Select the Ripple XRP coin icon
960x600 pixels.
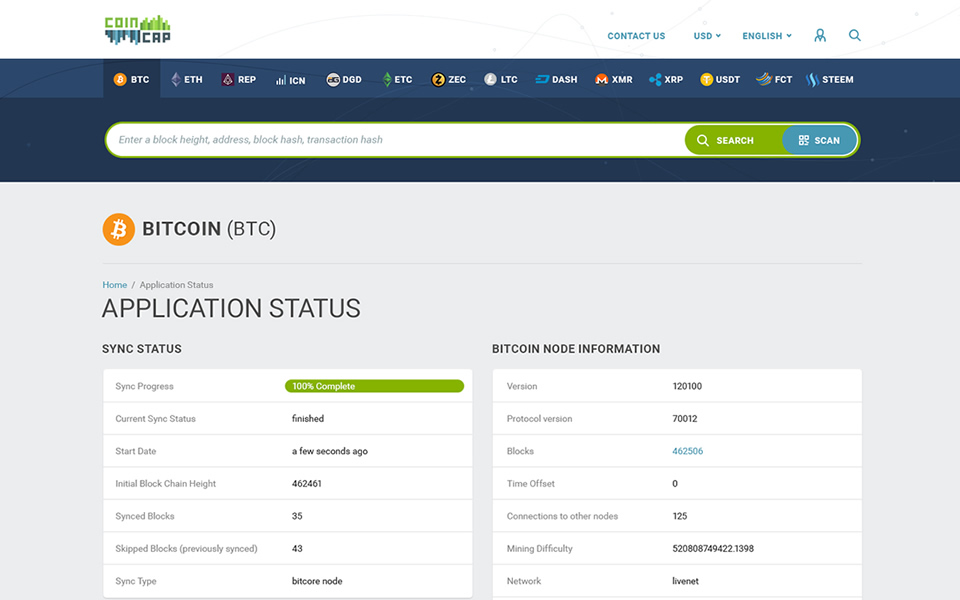655,79
